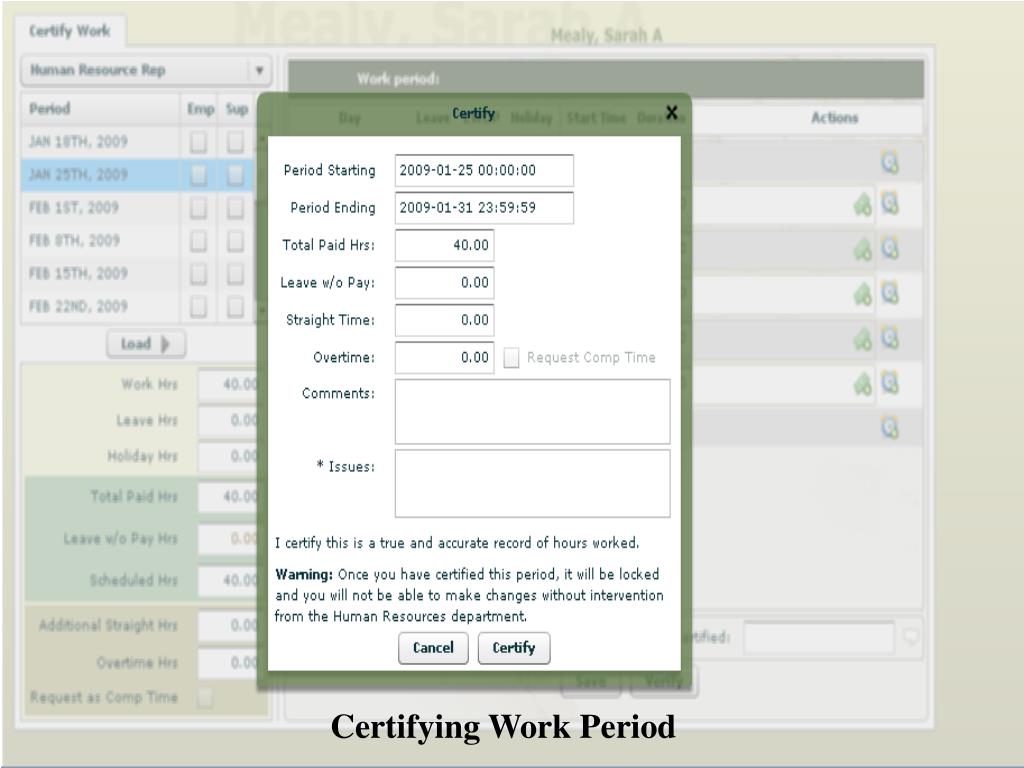Screen dimensions: 1024x768
Task: Click into the Issues text box
Action: (532, 483)
